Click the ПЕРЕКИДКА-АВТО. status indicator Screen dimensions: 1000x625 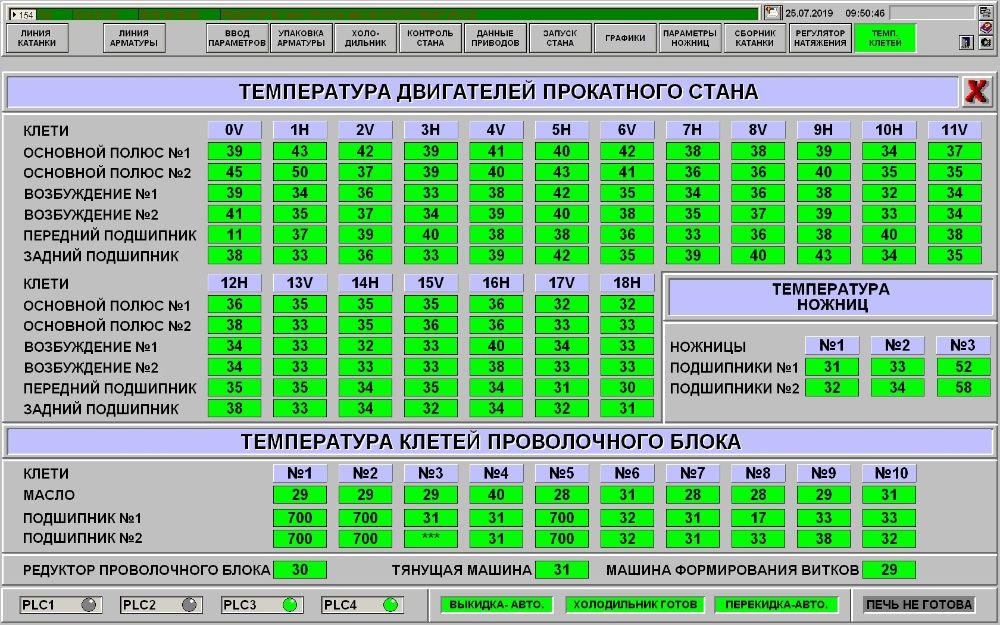coord(776,604)
